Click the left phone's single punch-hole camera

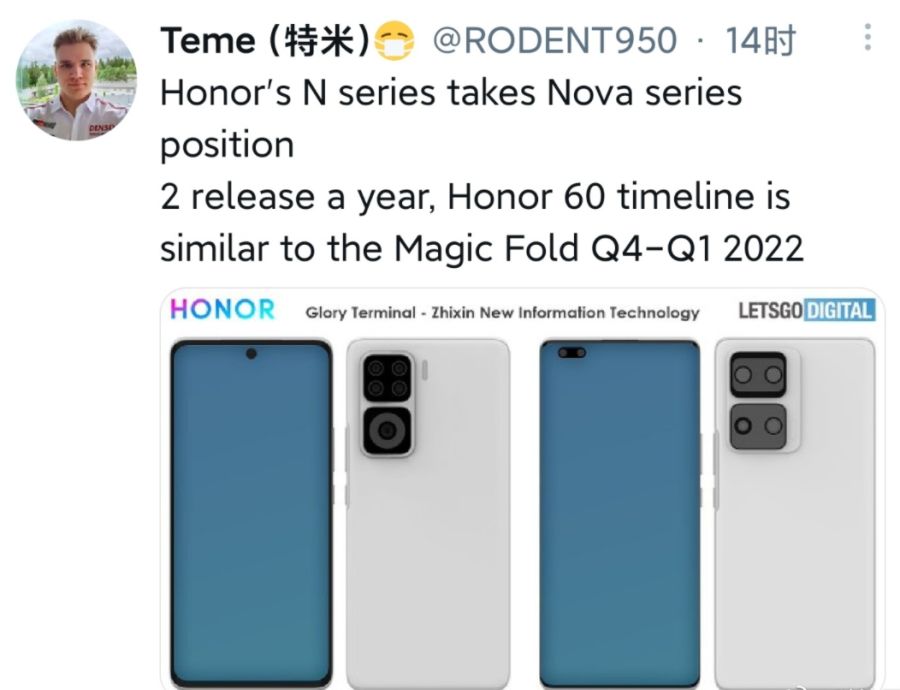(x=251, y=354)
